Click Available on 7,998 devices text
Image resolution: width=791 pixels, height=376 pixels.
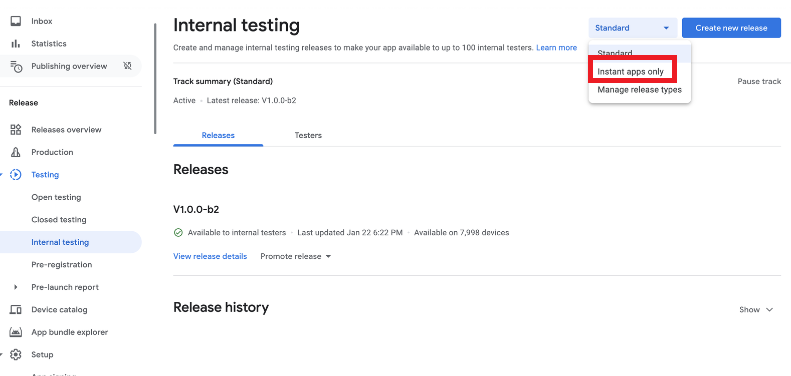[x=462, y=233]
